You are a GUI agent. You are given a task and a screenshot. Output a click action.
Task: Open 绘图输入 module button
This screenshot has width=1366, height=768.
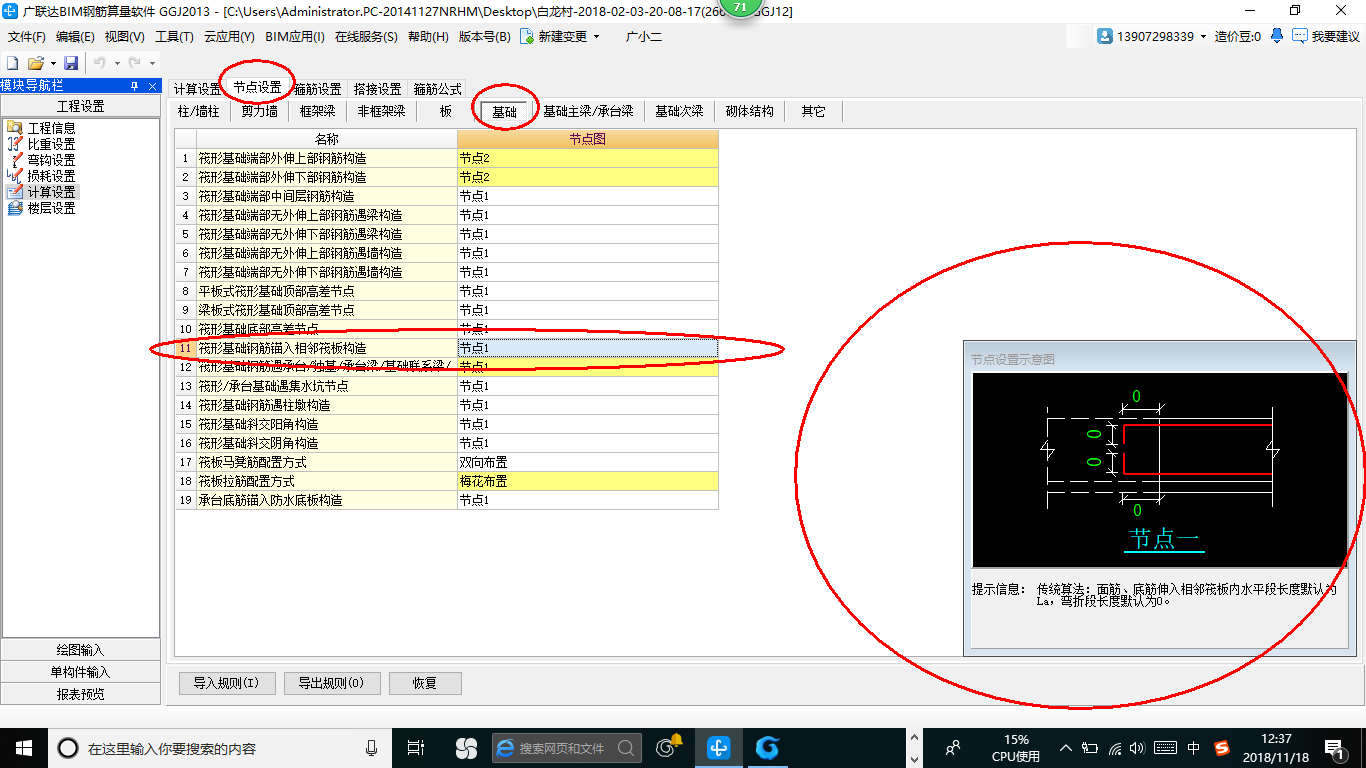(80, 650)
